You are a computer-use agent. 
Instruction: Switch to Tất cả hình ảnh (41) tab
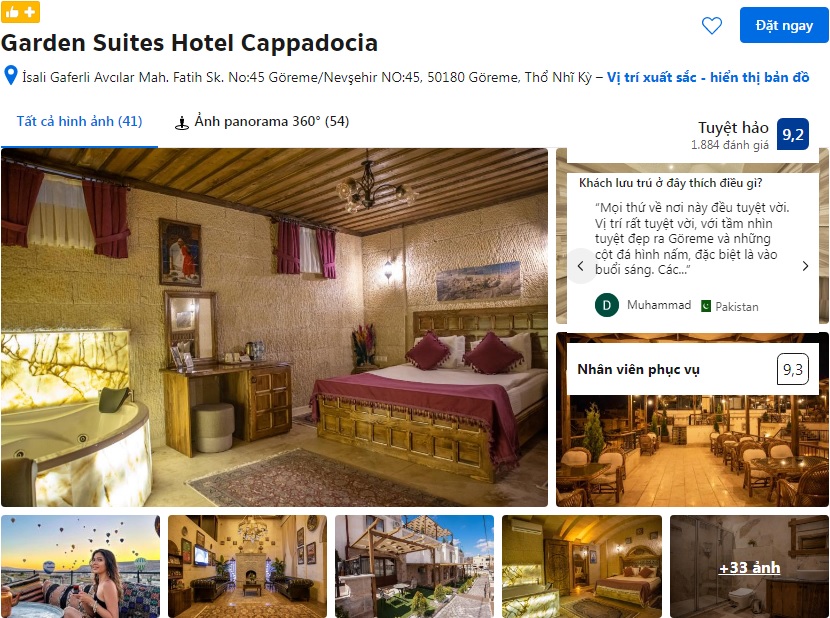79,121
